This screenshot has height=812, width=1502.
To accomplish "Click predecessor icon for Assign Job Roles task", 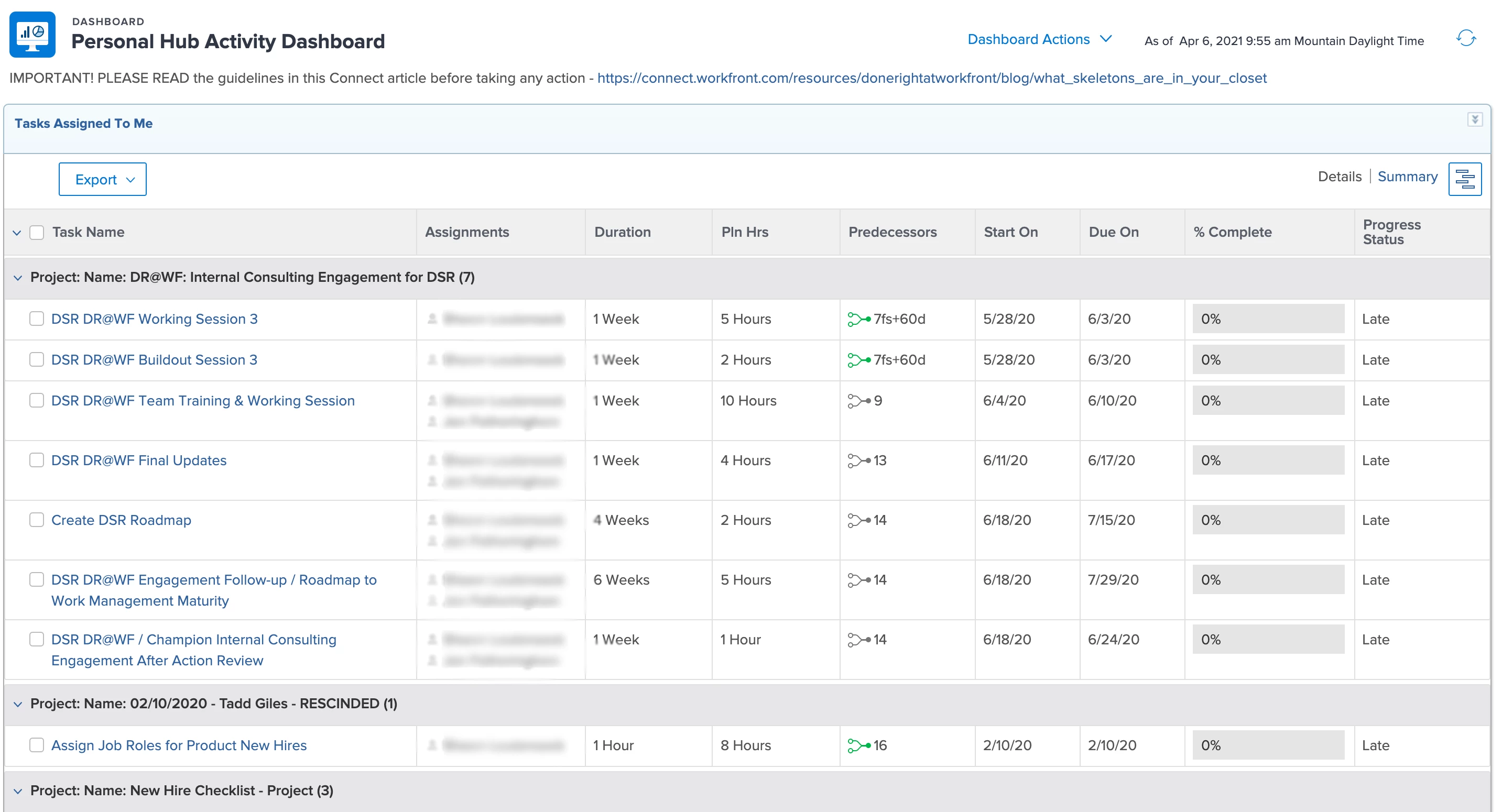I will [858, 745].
